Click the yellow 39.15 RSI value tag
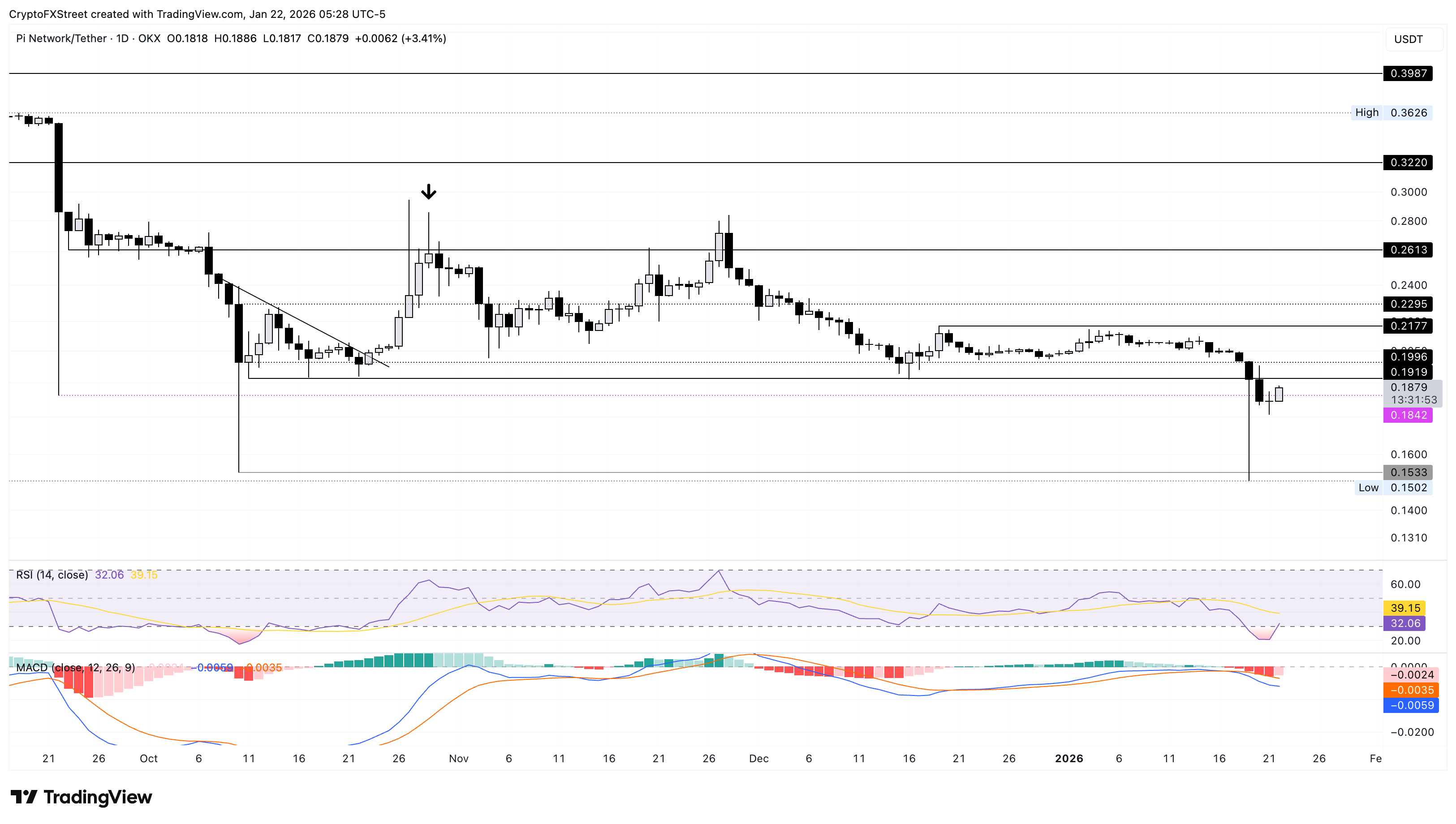This screenshot has height=824, width=1456. [x=1404, y=608]
